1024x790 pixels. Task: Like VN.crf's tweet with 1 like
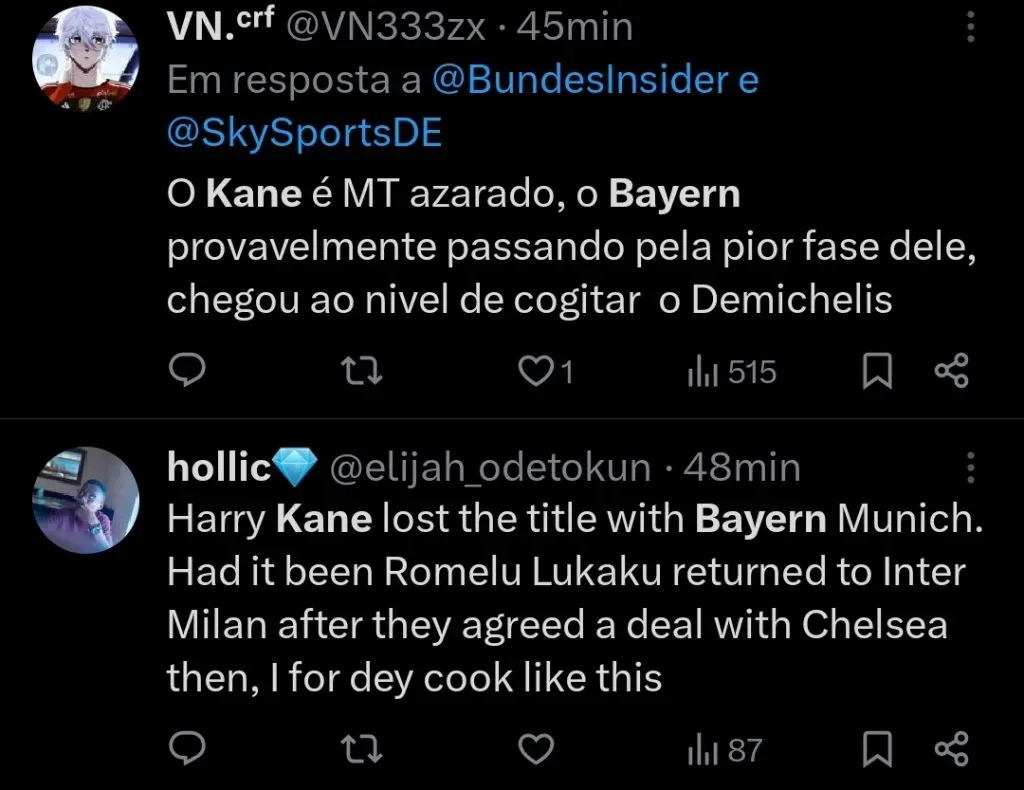538,373
